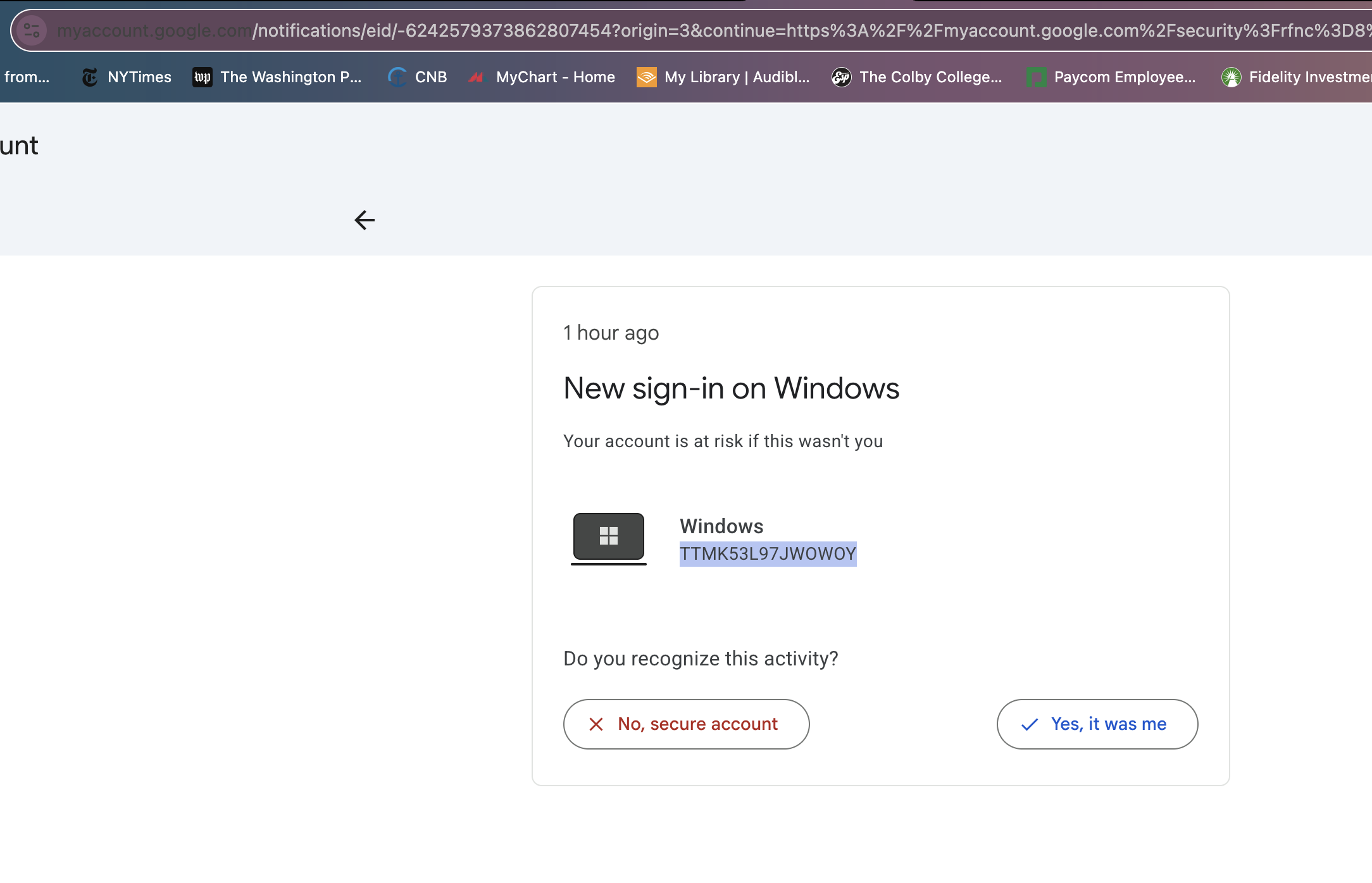The width and height of the screenshot is (1372, 883).
Task: Open the Paycom Employee bookmark
Action: (x=1111, y=77)
